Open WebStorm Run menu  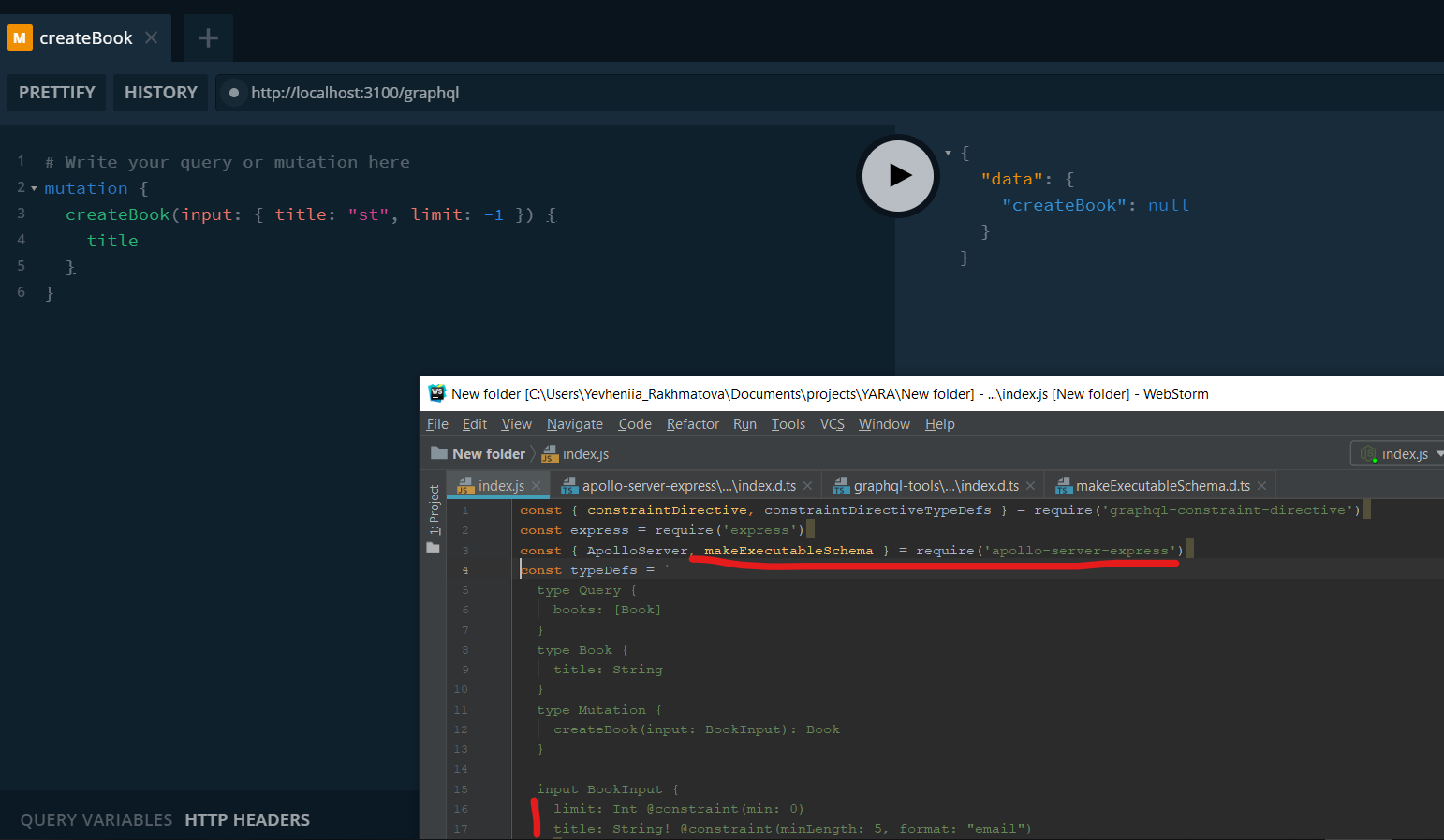click(744, 424)
